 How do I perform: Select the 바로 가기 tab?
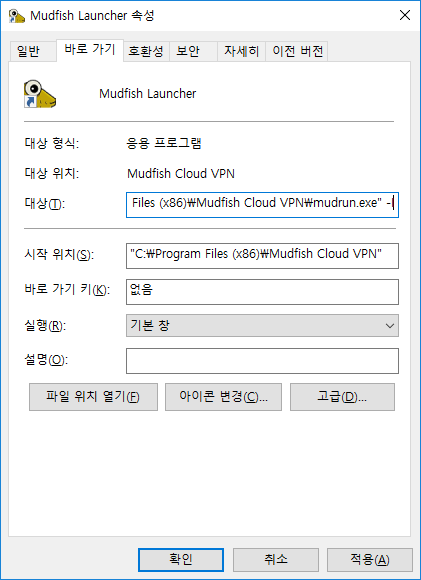point(90,50)
